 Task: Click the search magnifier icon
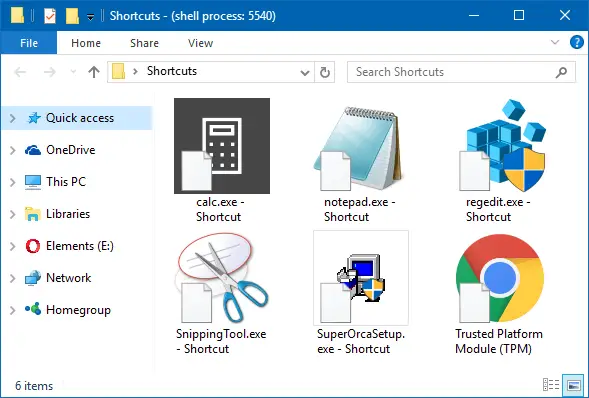point(561,72)
